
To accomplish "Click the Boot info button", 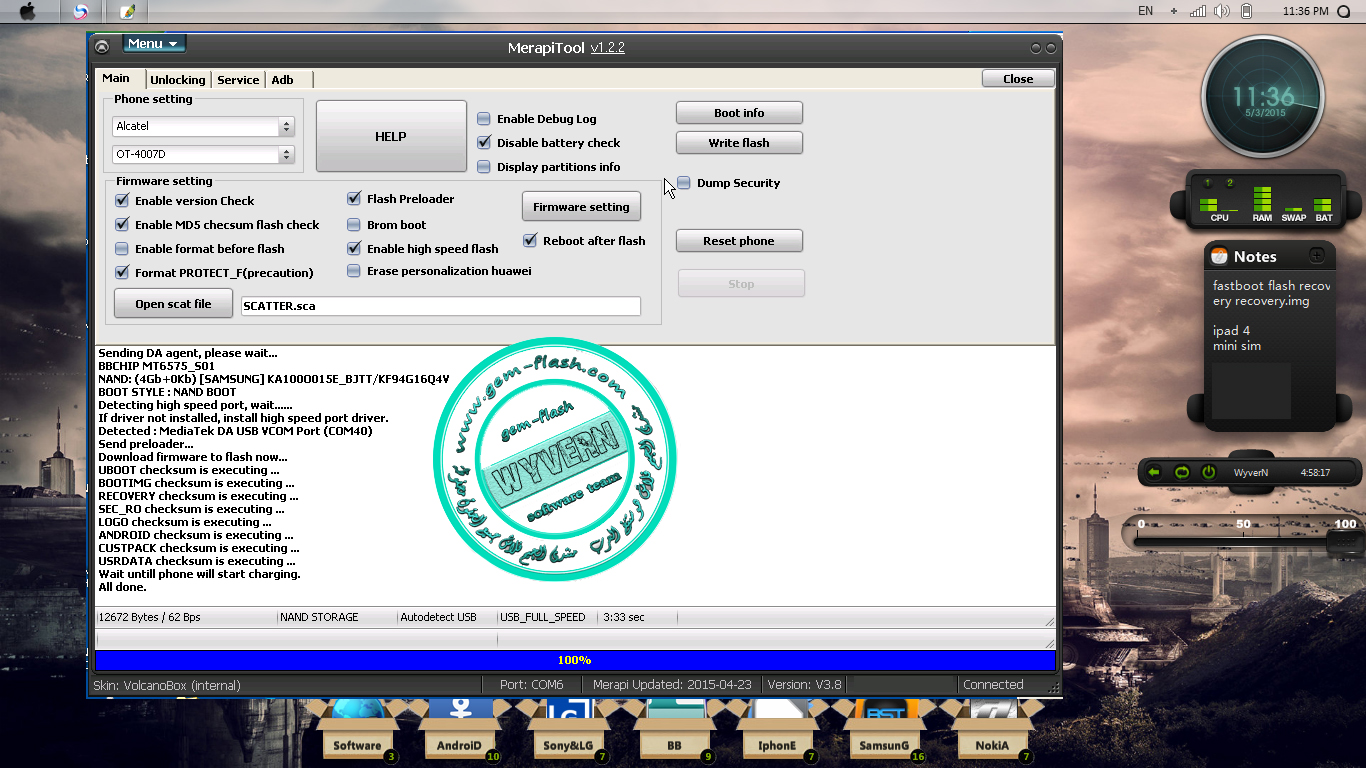I will 739,113.
